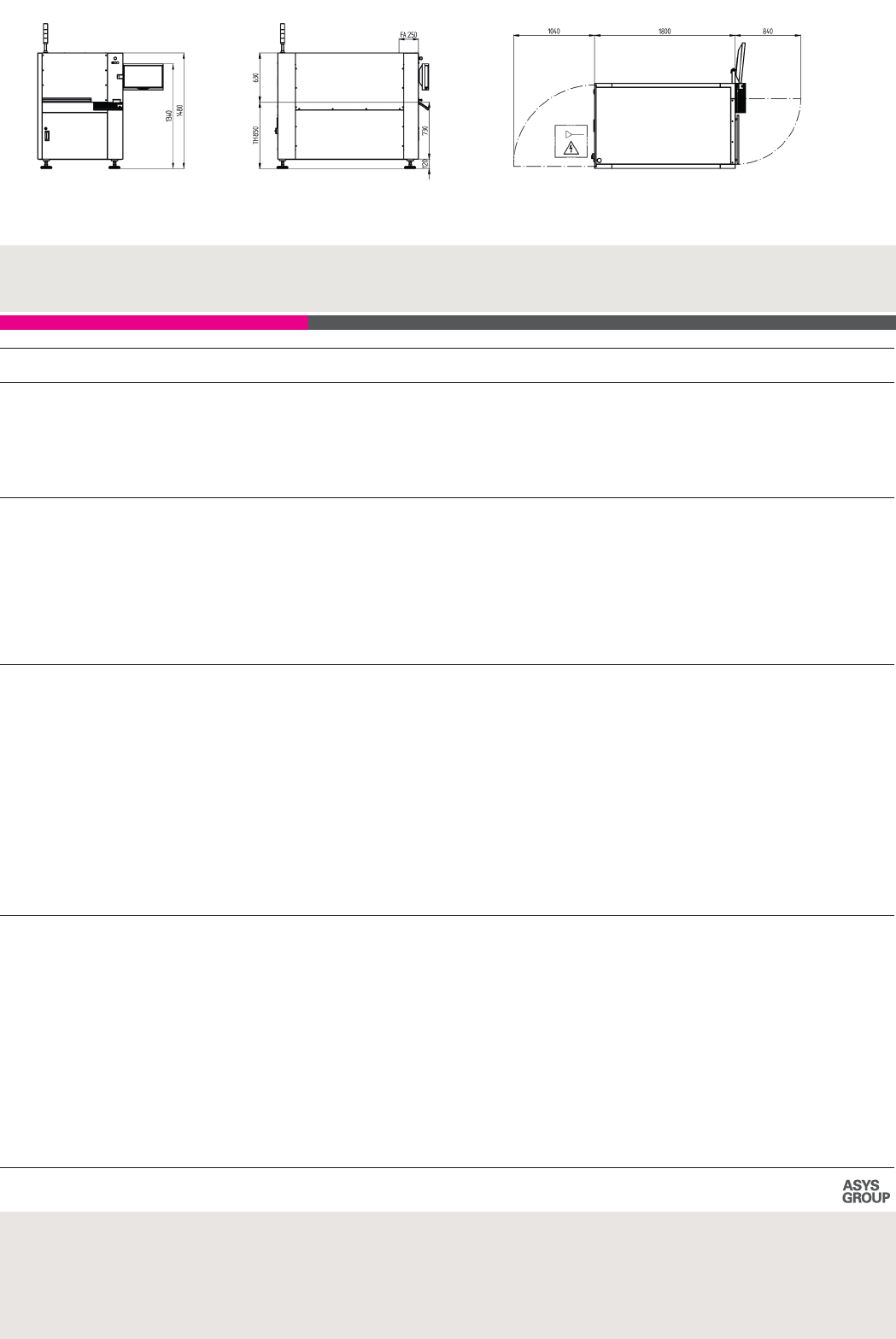Click the 630 dimension on the side view
The width and height of the screenshot is (896, 1339).
(x=255, y=77)
